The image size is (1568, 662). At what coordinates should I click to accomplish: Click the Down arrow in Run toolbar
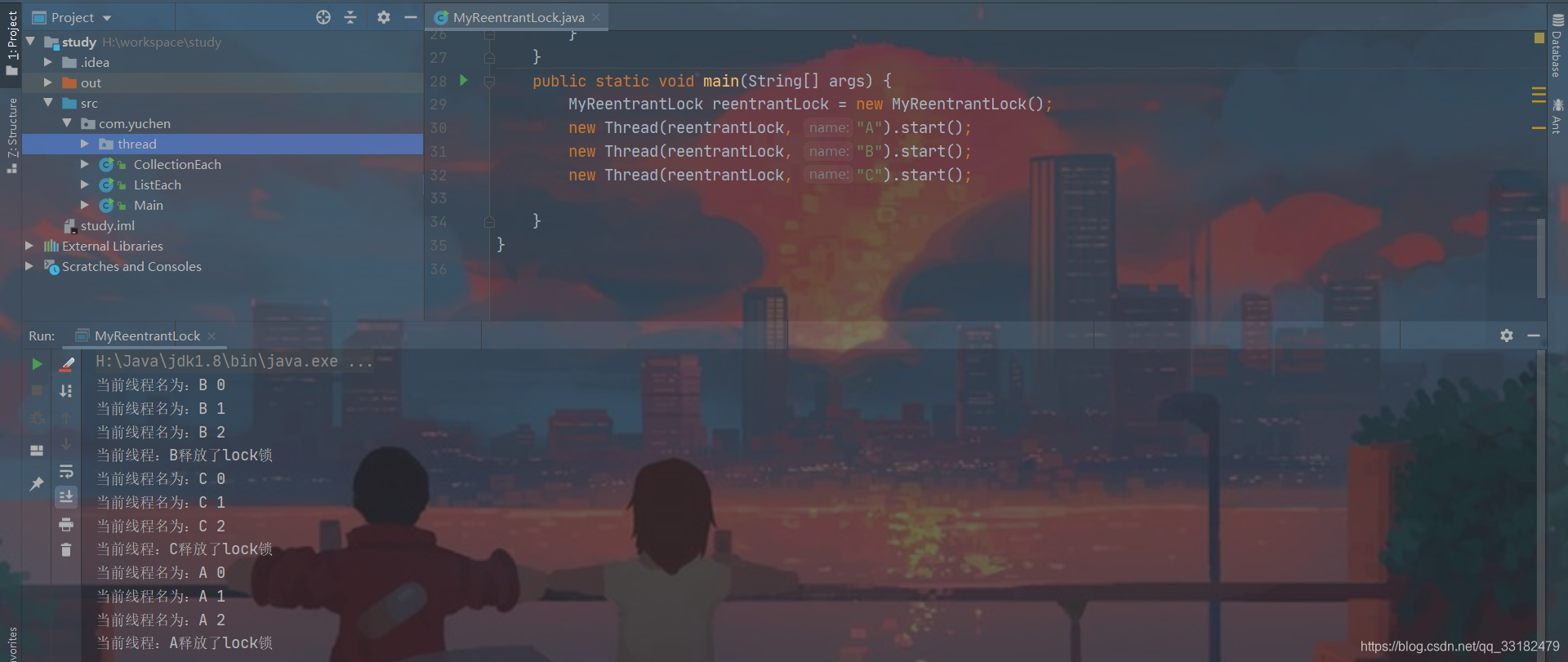(x=67, y=444)
